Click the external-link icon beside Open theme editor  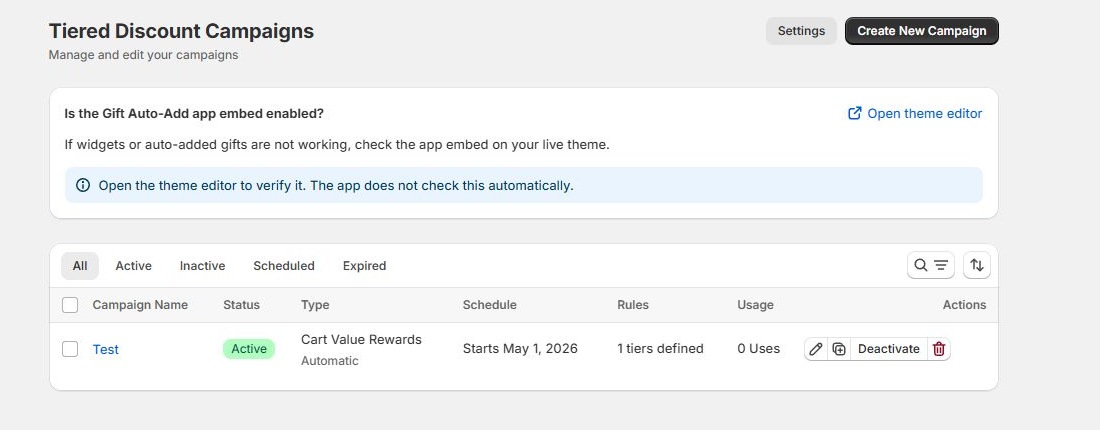click(854, 114)
